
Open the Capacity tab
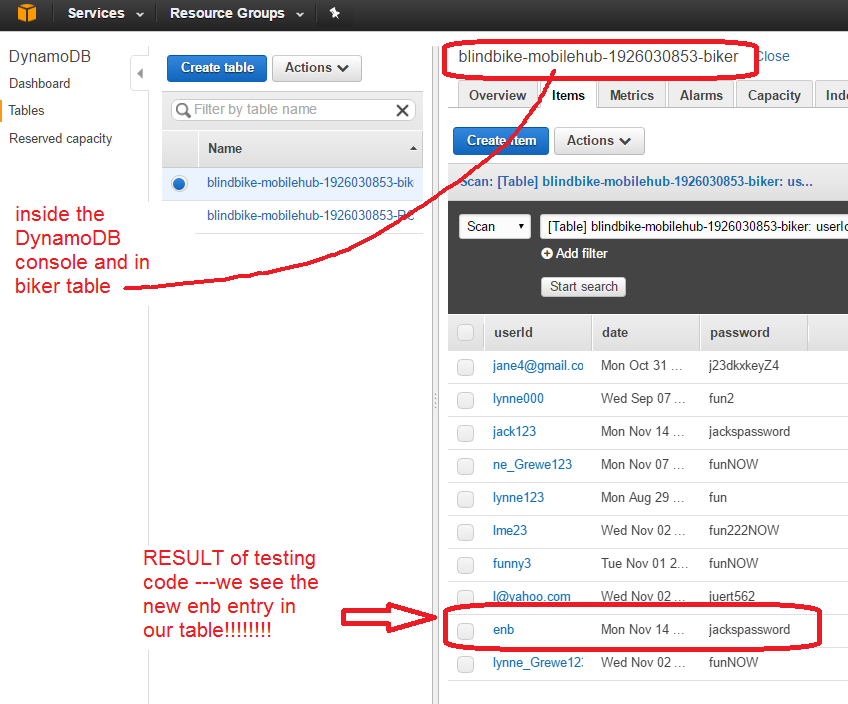tap(774, 95)
